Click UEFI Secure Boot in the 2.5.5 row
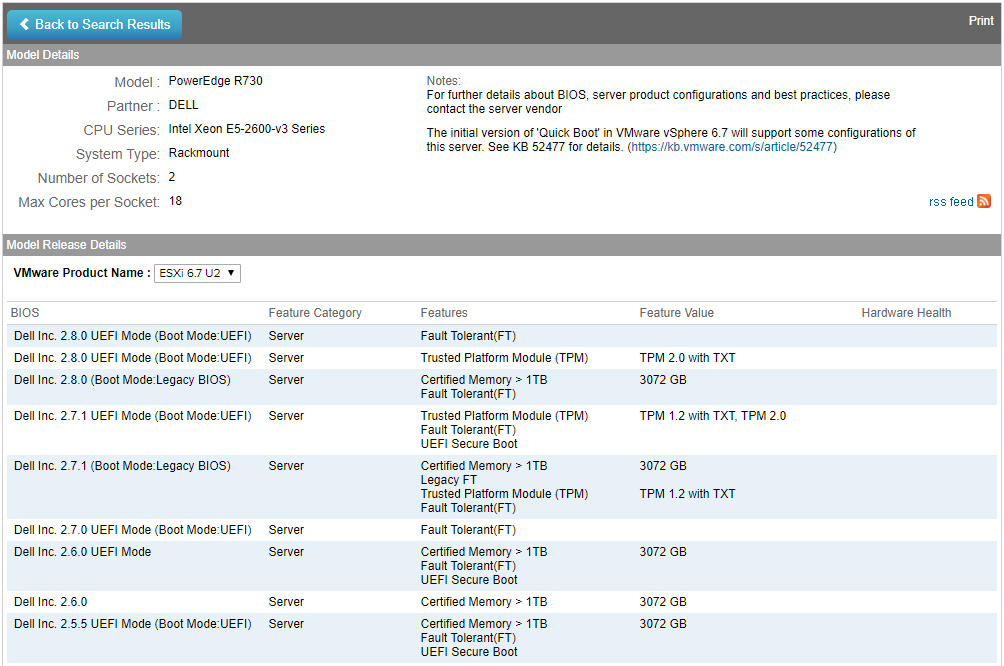 click(x=469, y=652)
